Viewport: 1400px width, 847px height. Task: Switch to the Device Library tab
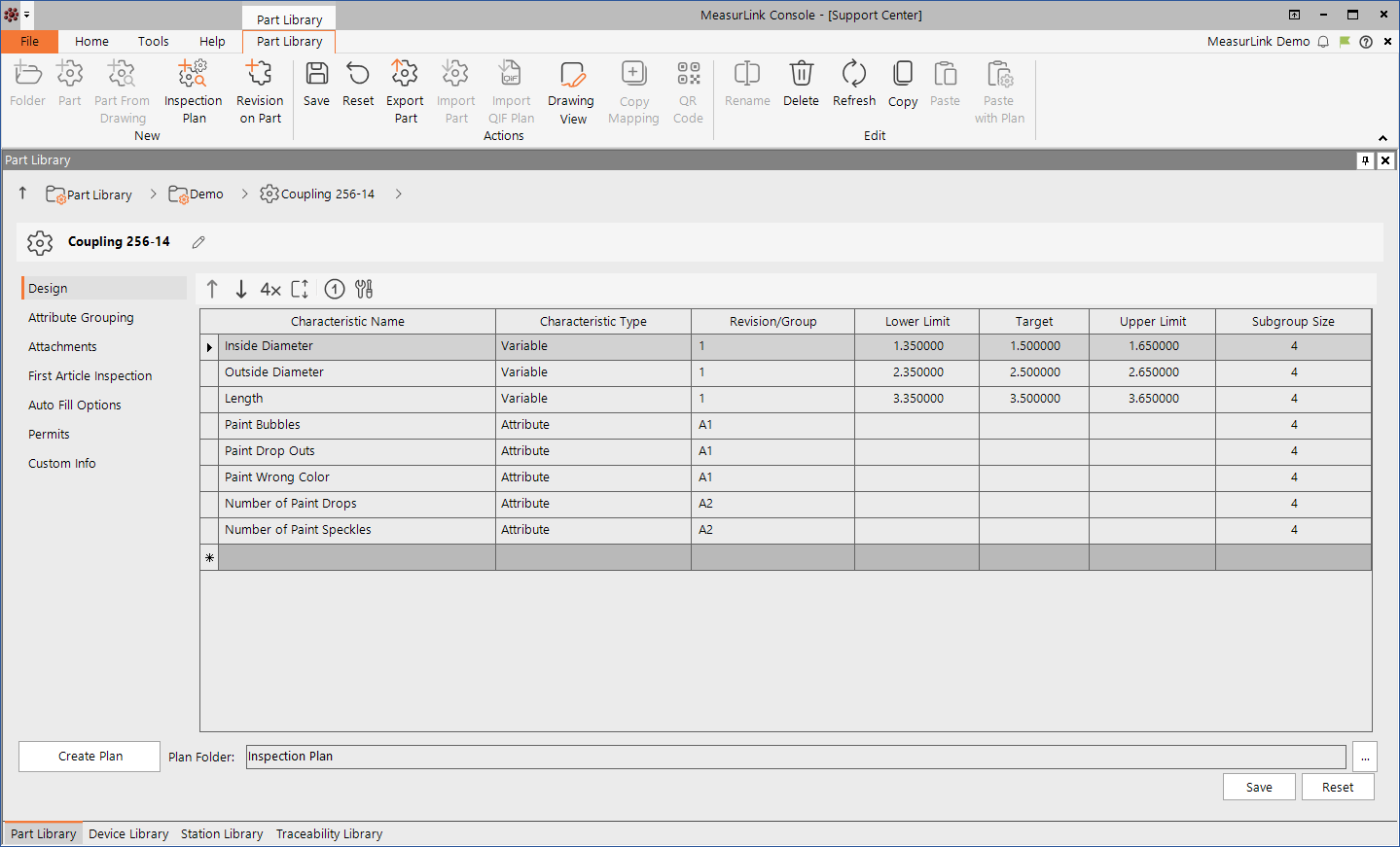coord(128,833)
